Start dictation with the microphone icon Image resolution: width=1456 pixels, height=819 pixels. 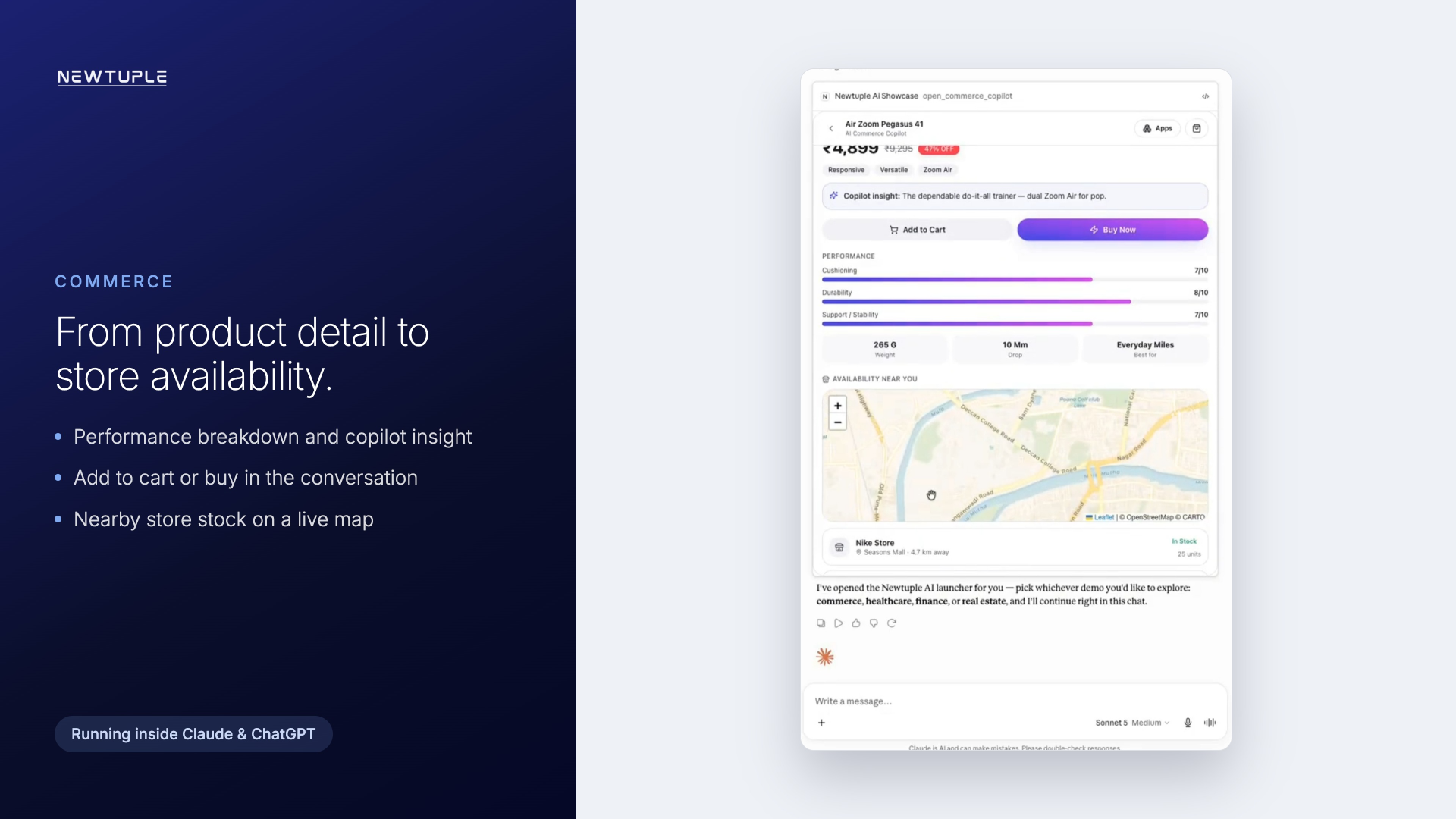[x=1188, y=723]
